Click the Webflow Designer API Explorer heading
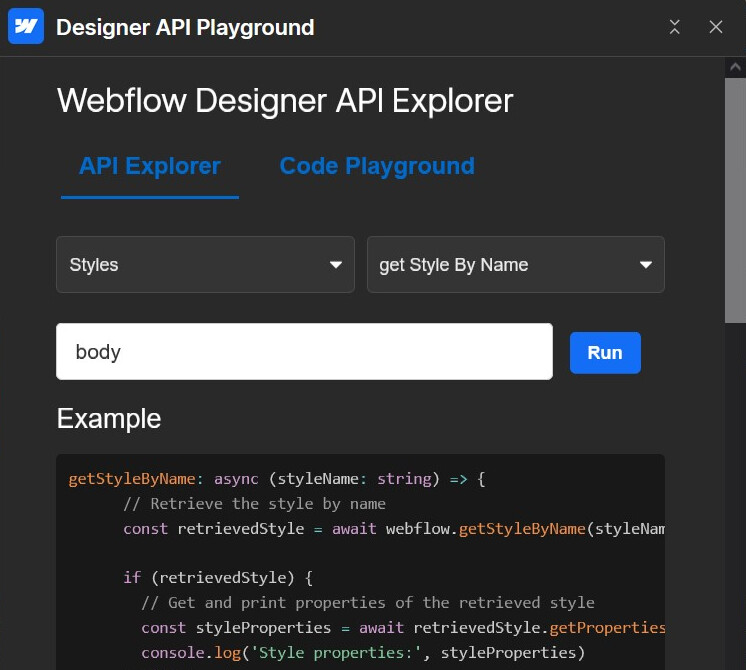Viewport: 746px width, 670px height. 285,101
